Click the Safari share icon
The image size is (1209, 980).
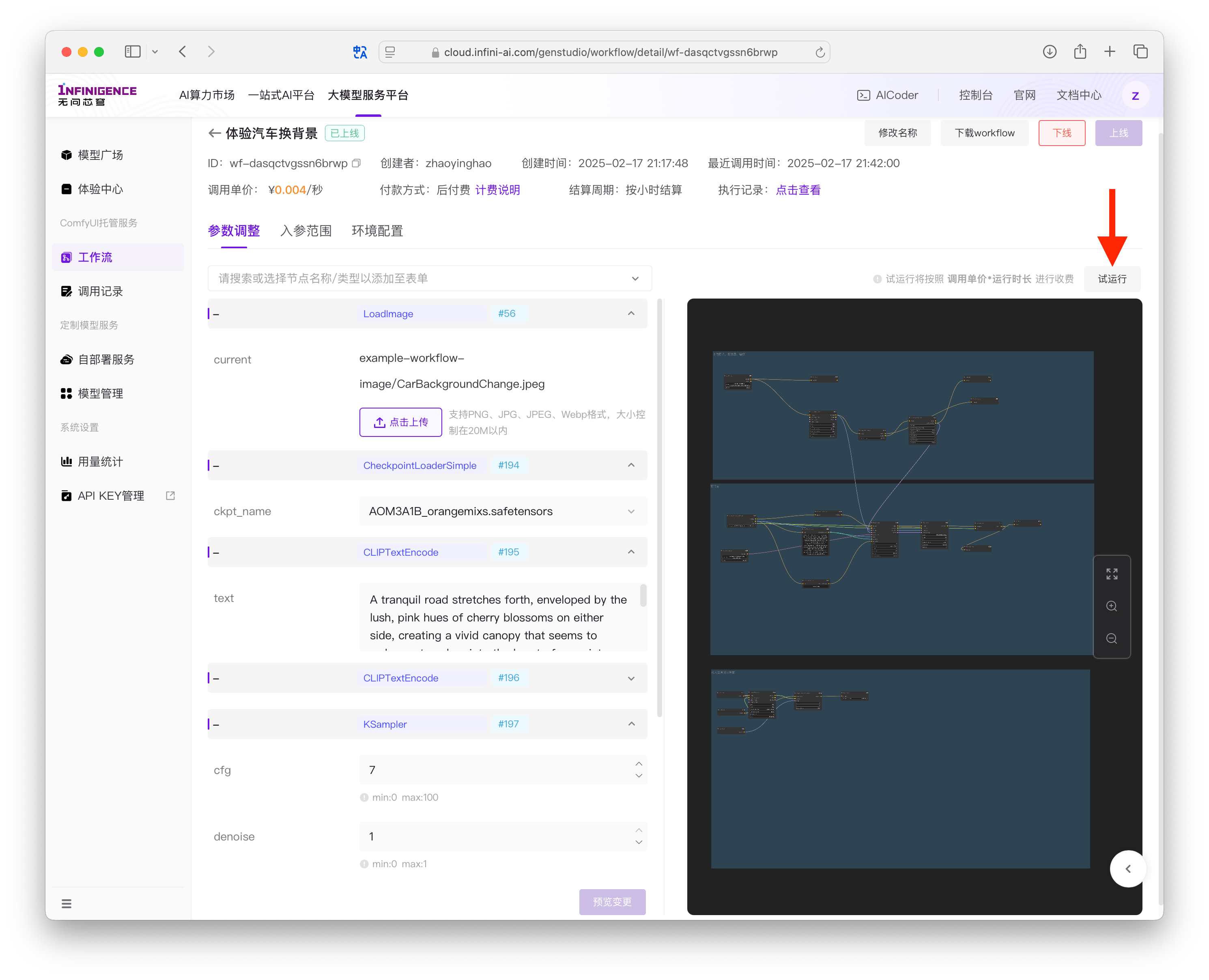tap(1080, 52)
